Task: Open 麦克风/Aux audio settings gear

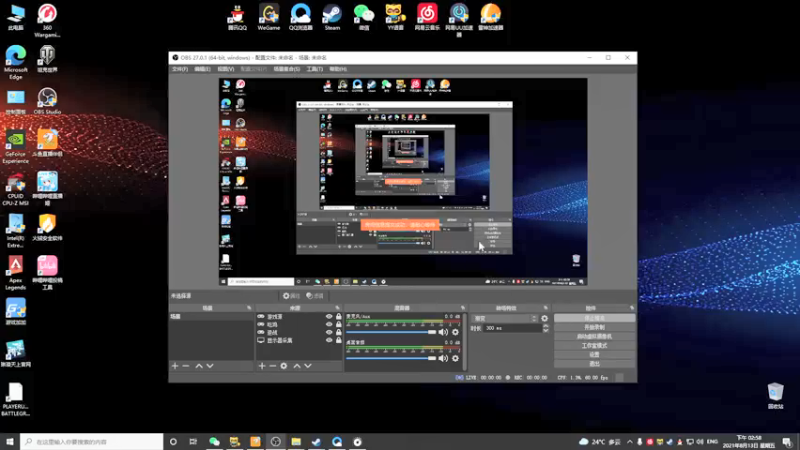Action: 456,332
